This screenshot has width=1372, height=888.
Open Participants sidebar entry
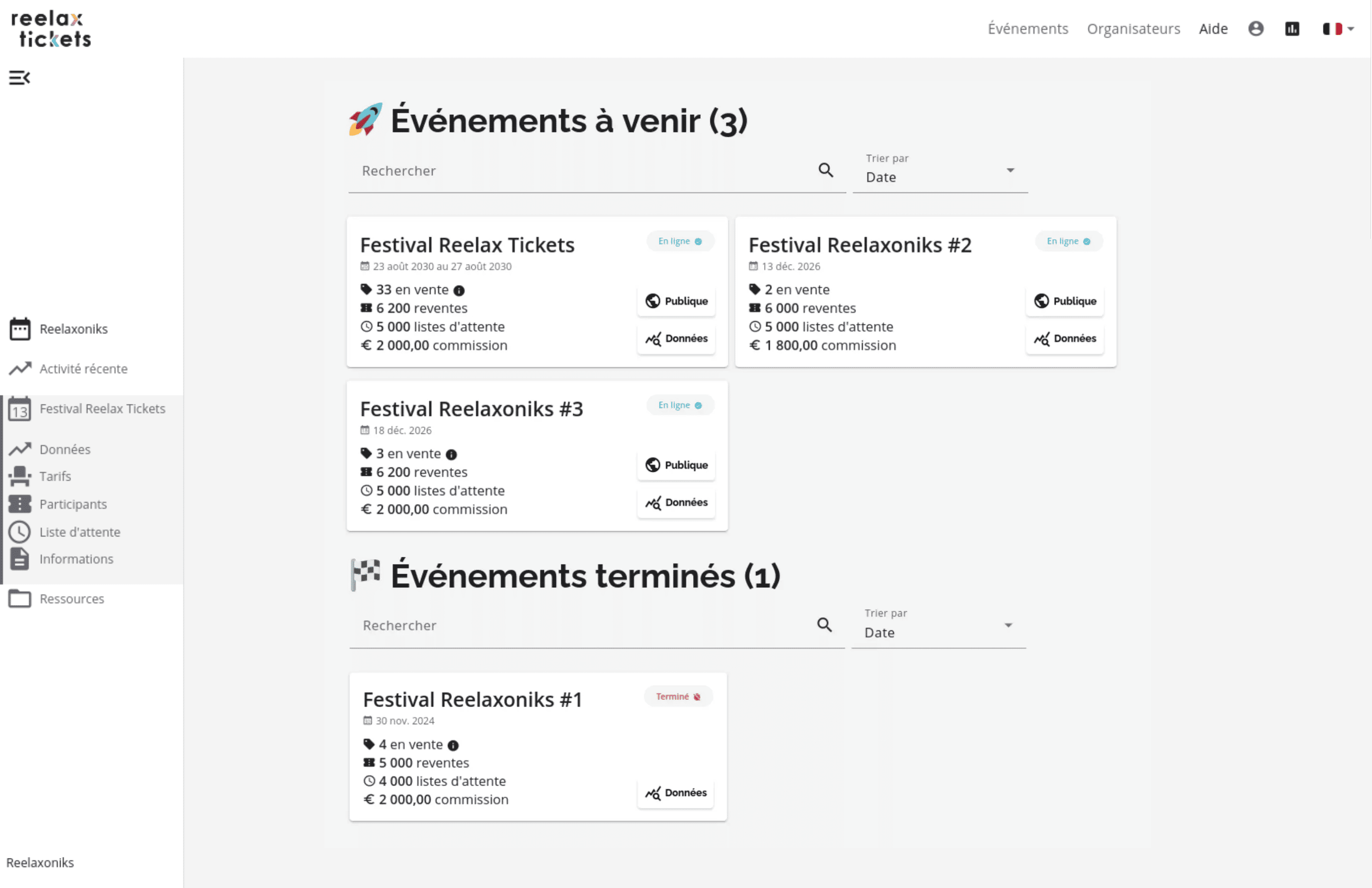click(73, 504)
